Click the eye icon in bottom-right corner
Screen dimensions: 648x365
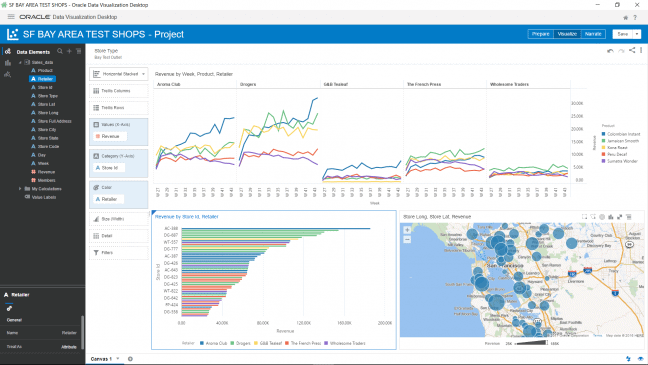pyautogui.click(x=640, y=359)
